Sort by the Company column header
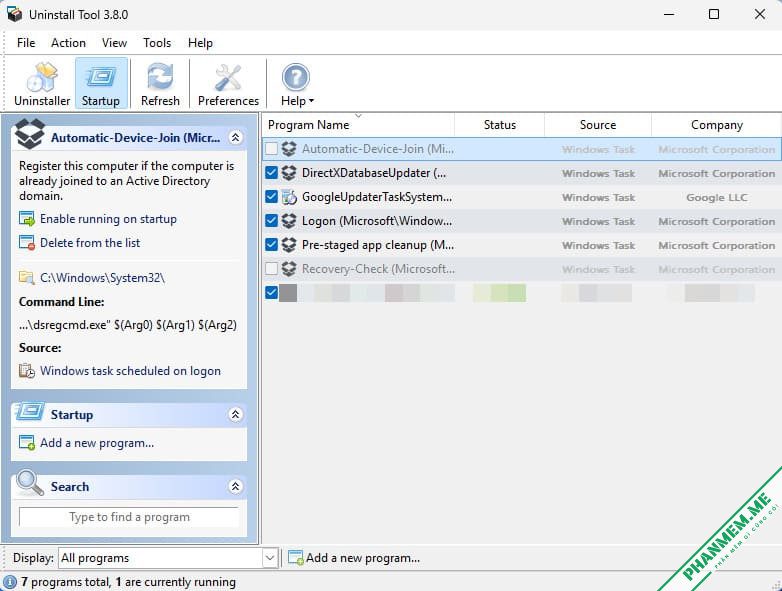Image resolution: width=782 pixels, height=591 pixels. (x=716, y=125)
